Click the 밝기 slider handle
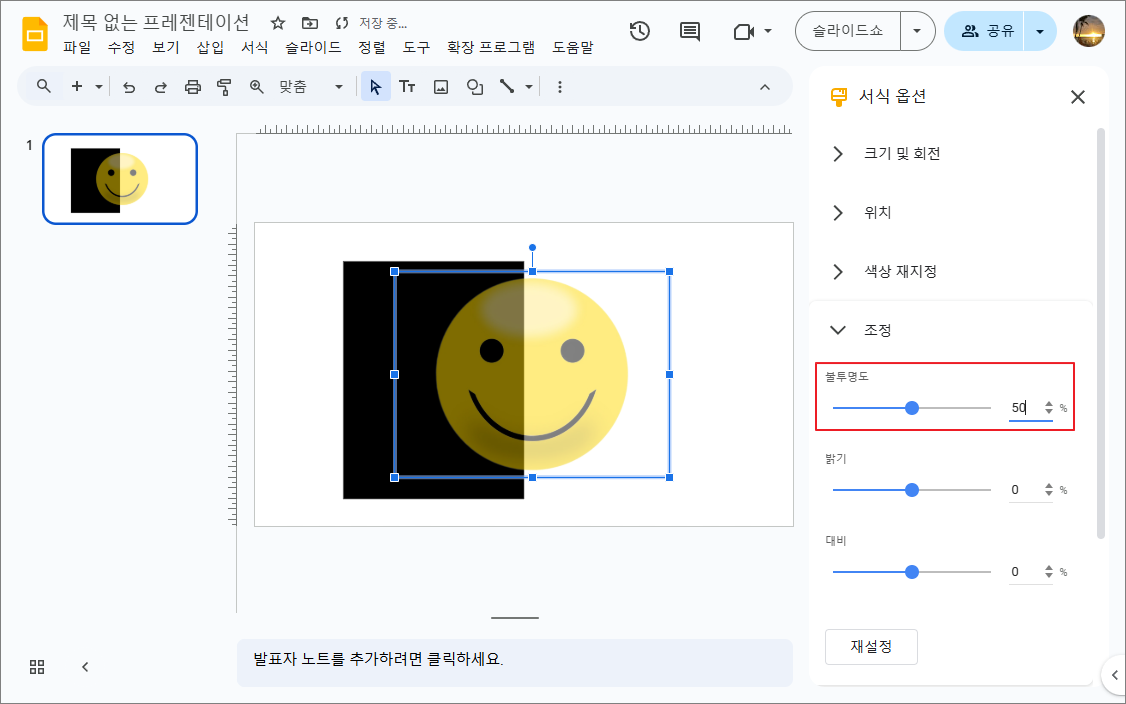The width and height of the screenshot is (1126, 704). pyautogui.click(x=912, y=490)
